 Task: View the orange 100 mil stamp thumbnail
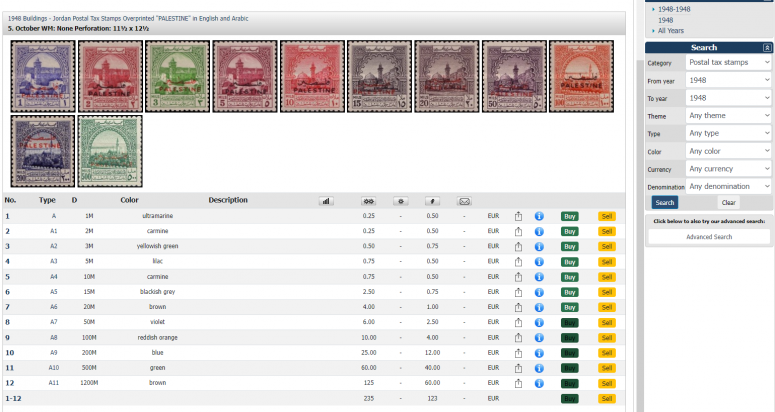click(581, 76)
